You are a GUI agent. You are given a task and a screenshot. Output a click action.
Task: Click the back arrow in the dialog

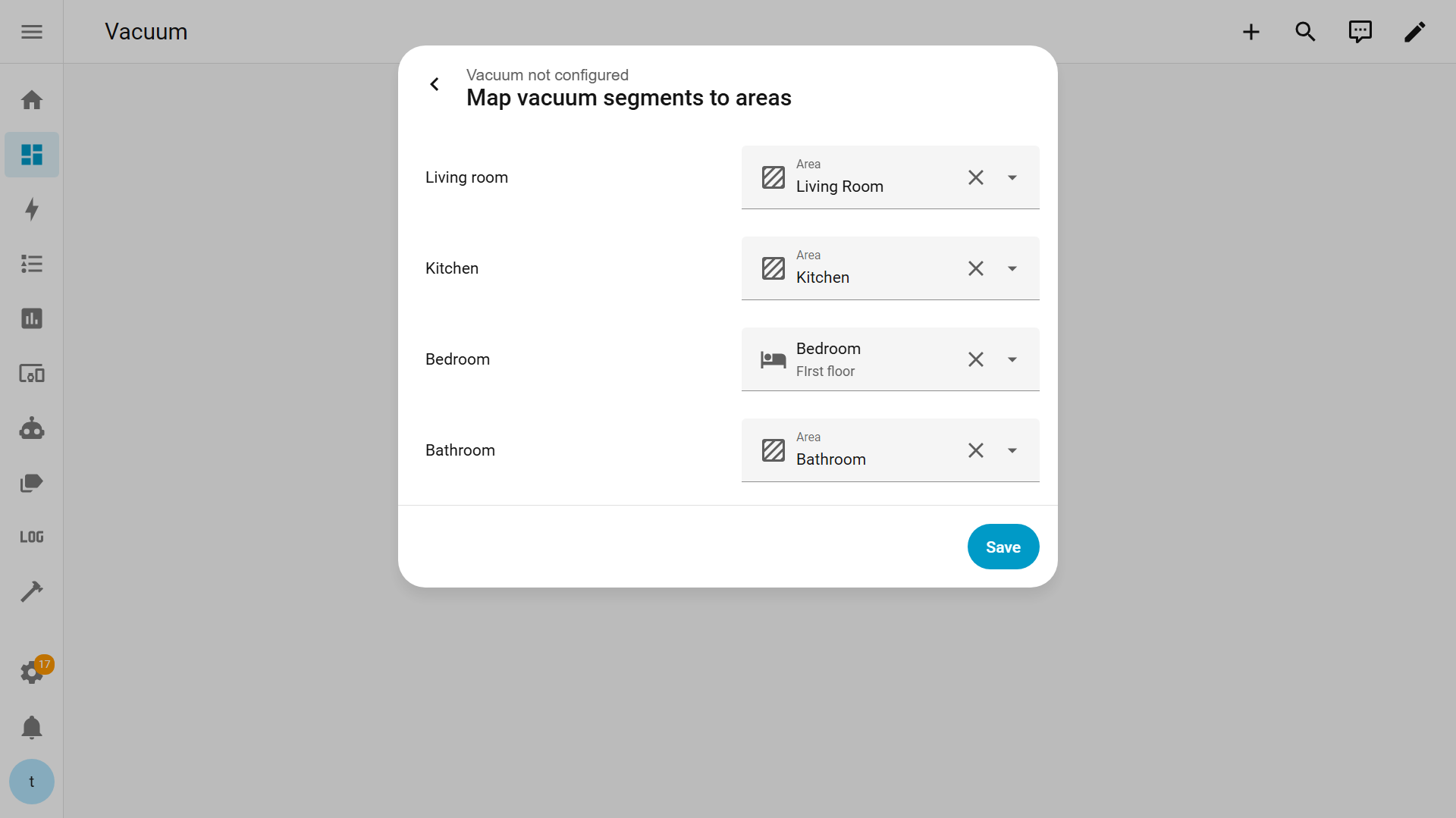(435, 84)
